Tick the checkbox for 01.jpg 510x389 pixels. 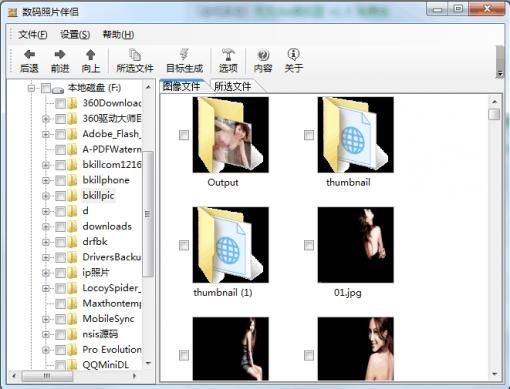coord(309,245)
